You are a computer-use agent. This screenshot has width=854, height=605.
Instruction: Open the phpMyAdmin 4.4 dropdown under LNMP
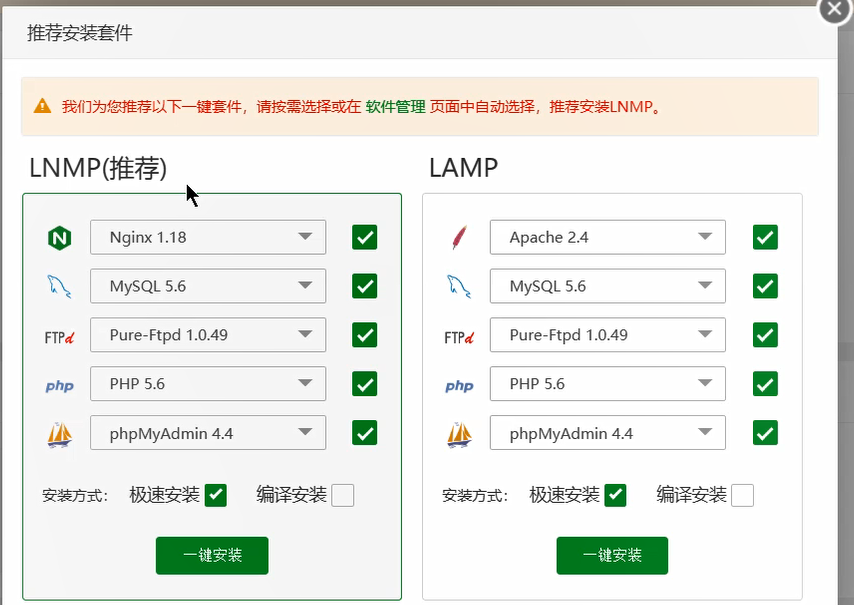pos(207,433)
